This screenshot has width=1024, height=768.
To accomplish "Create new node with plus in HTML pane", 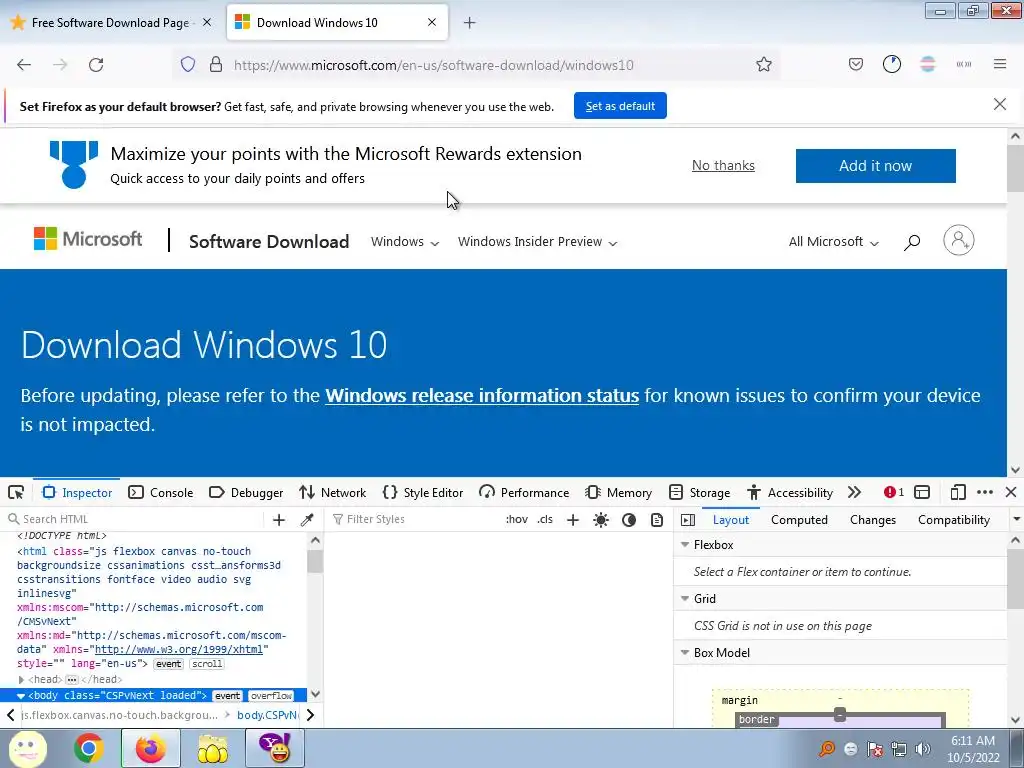I will pyautogui.click(x=279, y=520).
